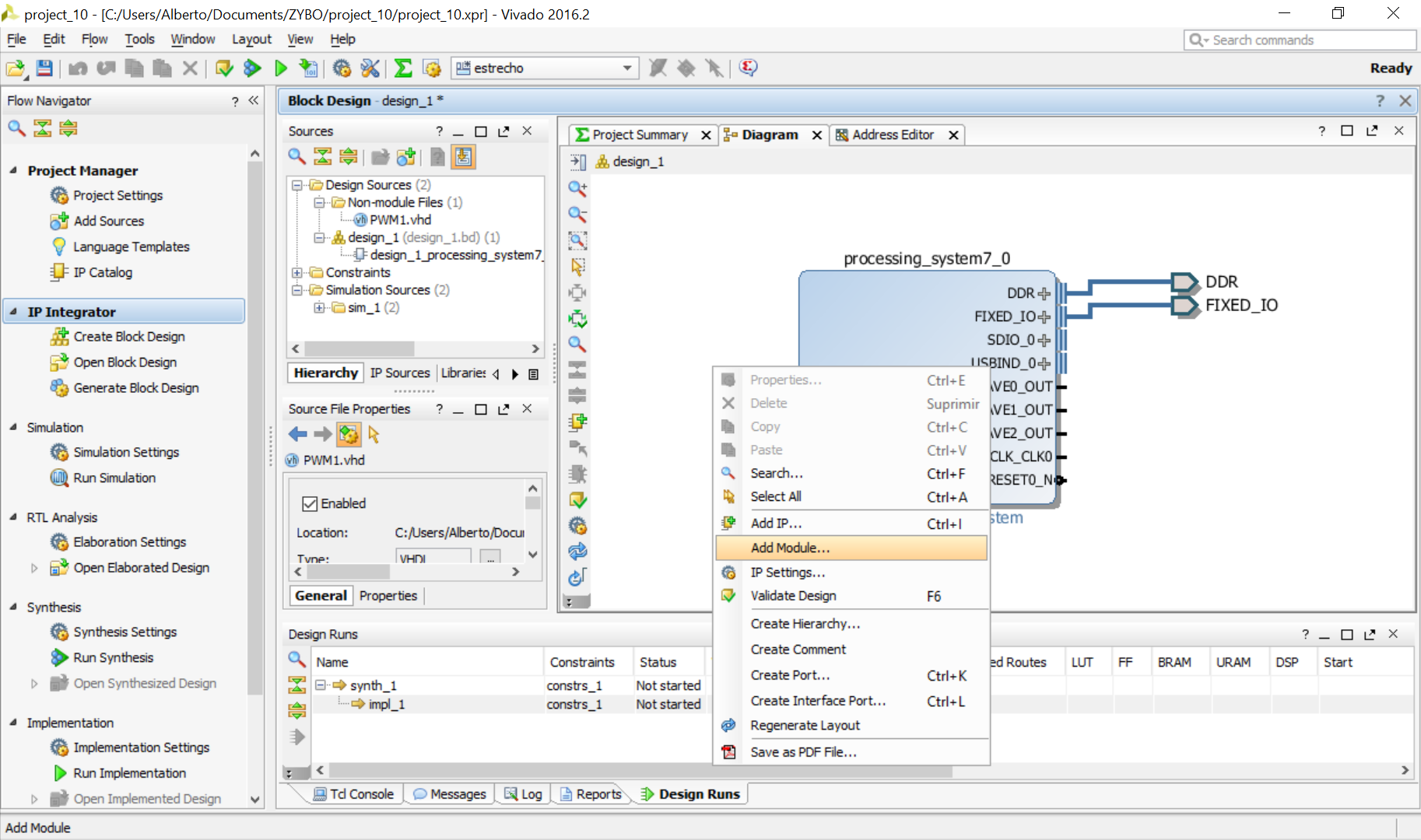Expand the Constraints folder in Sources

tap(298, 272)
